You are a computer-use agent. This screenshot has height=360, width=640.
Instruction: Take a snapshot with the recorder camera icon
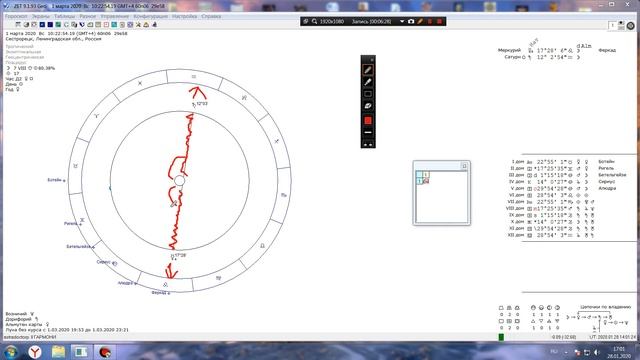411,21
